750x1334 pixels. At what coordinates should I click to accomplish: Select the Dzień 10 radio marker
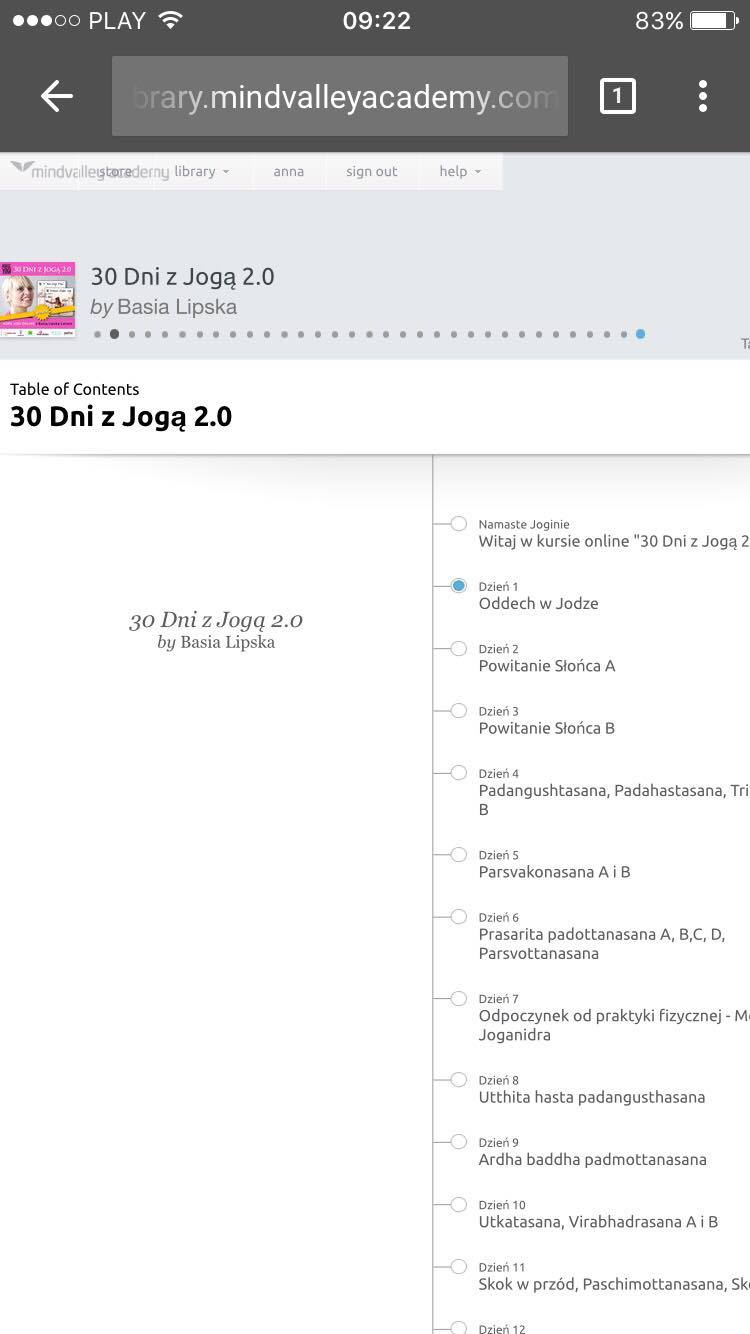click(458, 1204)
